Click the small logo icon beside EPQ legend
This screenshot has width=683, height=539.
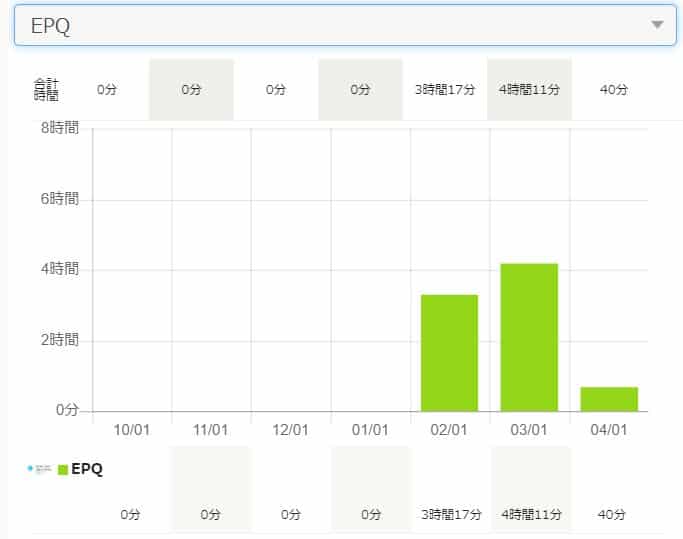tap(42, 468)
